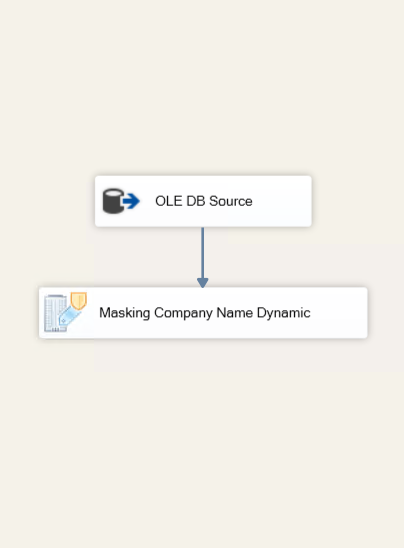Screen dimensions: 404x548
Task: Click the gold shield on the masking icon
Action: click(x=79, y=301)
